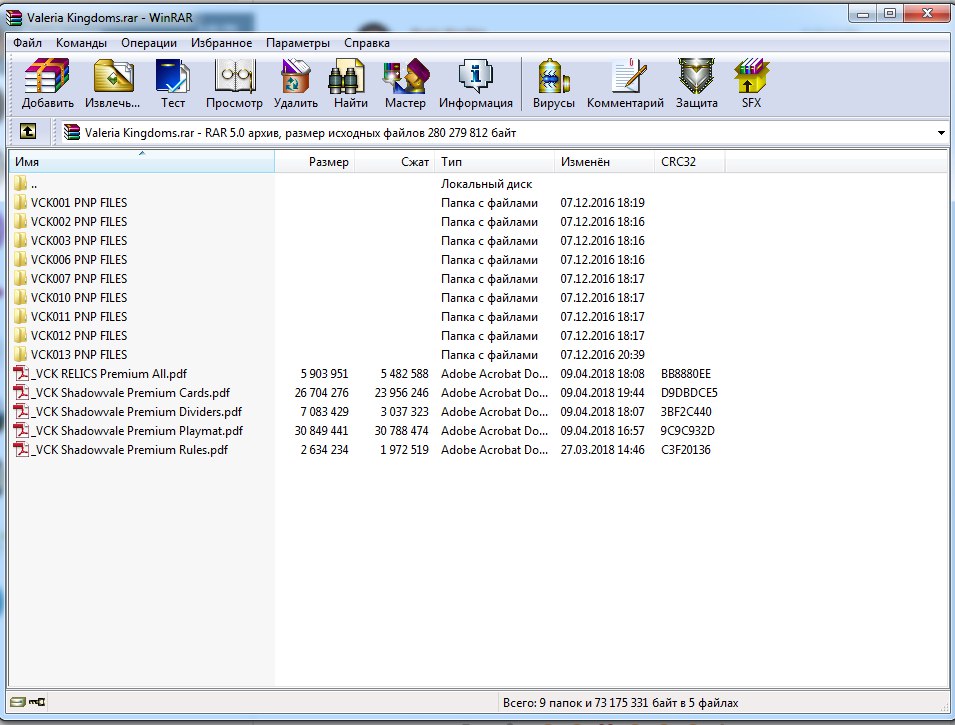Select the VCK013 PNP FILES folder icon
The width and height of the screenshot is (955, 725).
click(x=20, y=355)
